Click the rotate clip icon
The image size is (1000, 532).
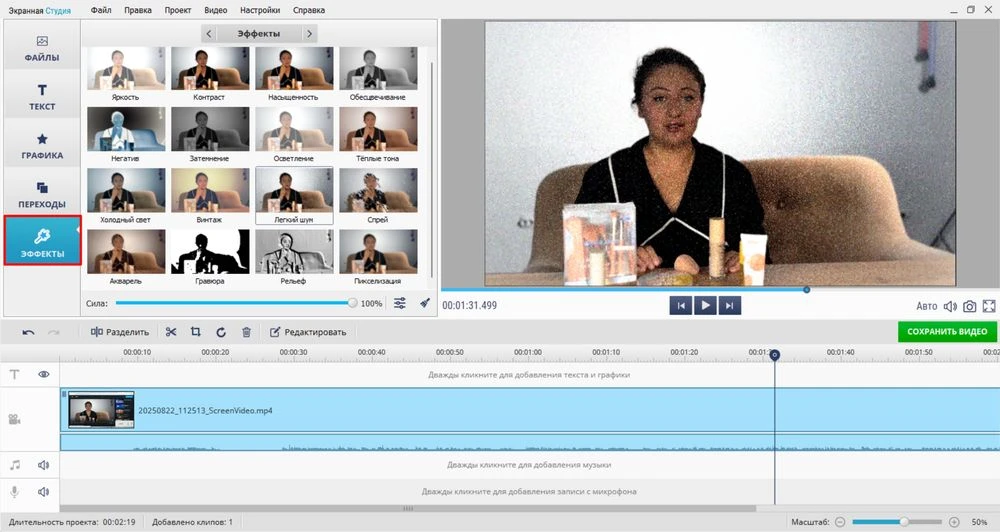coord(220,332)
